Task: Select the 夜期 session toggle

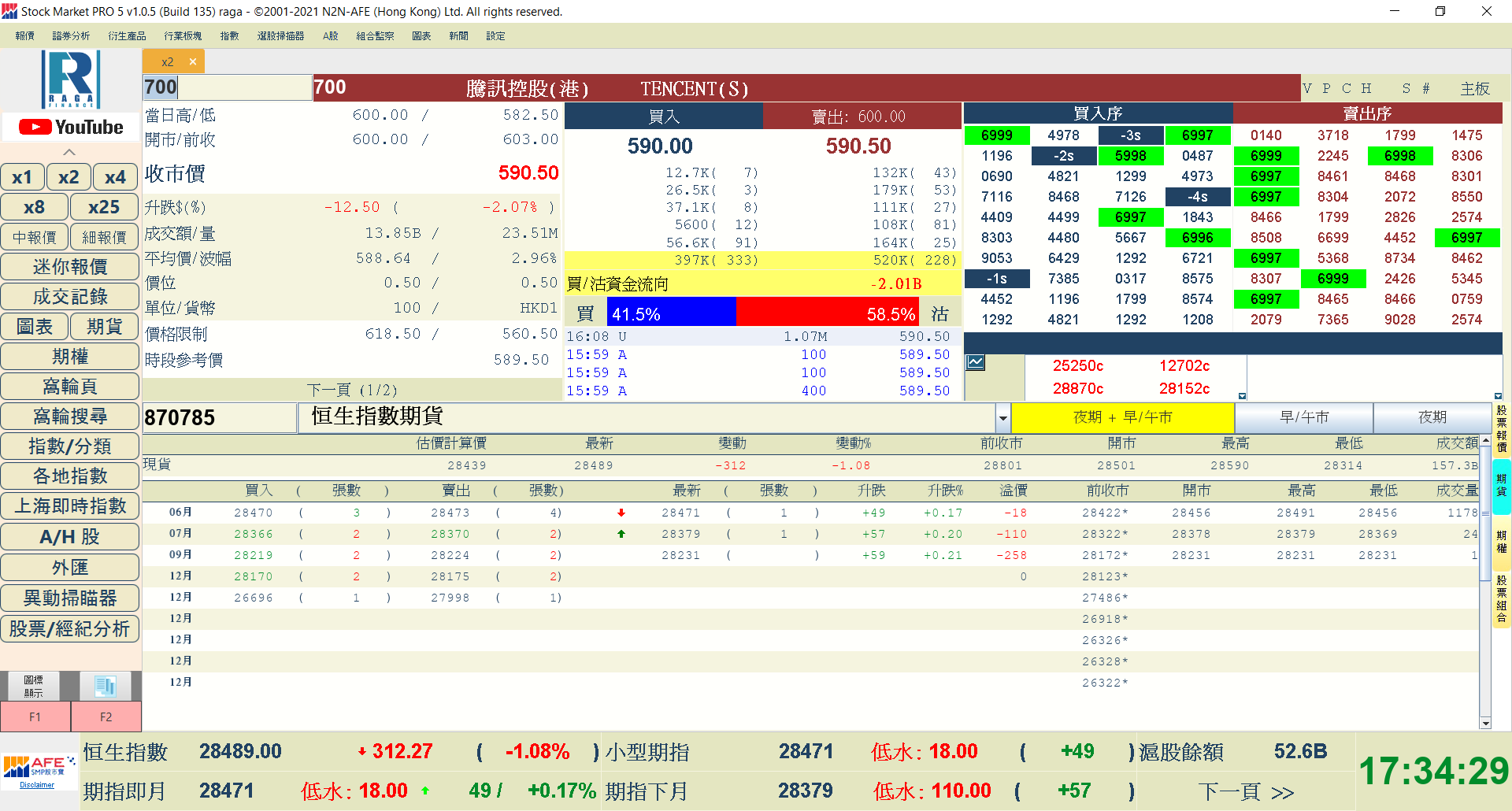Action: (1432, 417)
